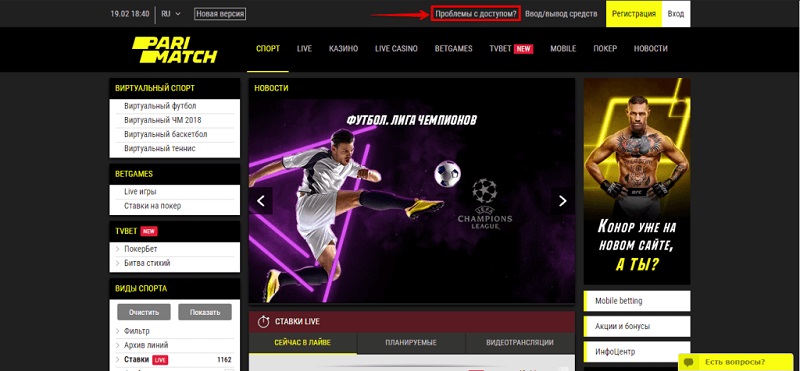Click the stopwatch icon beside Ставки LIVE
The width and height of the screenshot is (800, 371).
[x=263, y=322]
